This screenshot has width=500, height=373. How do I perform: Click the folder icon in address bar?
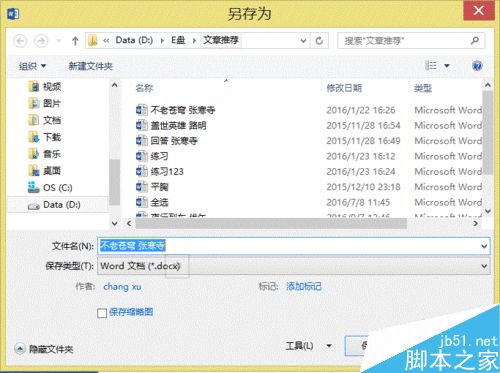tap(92, 40)
